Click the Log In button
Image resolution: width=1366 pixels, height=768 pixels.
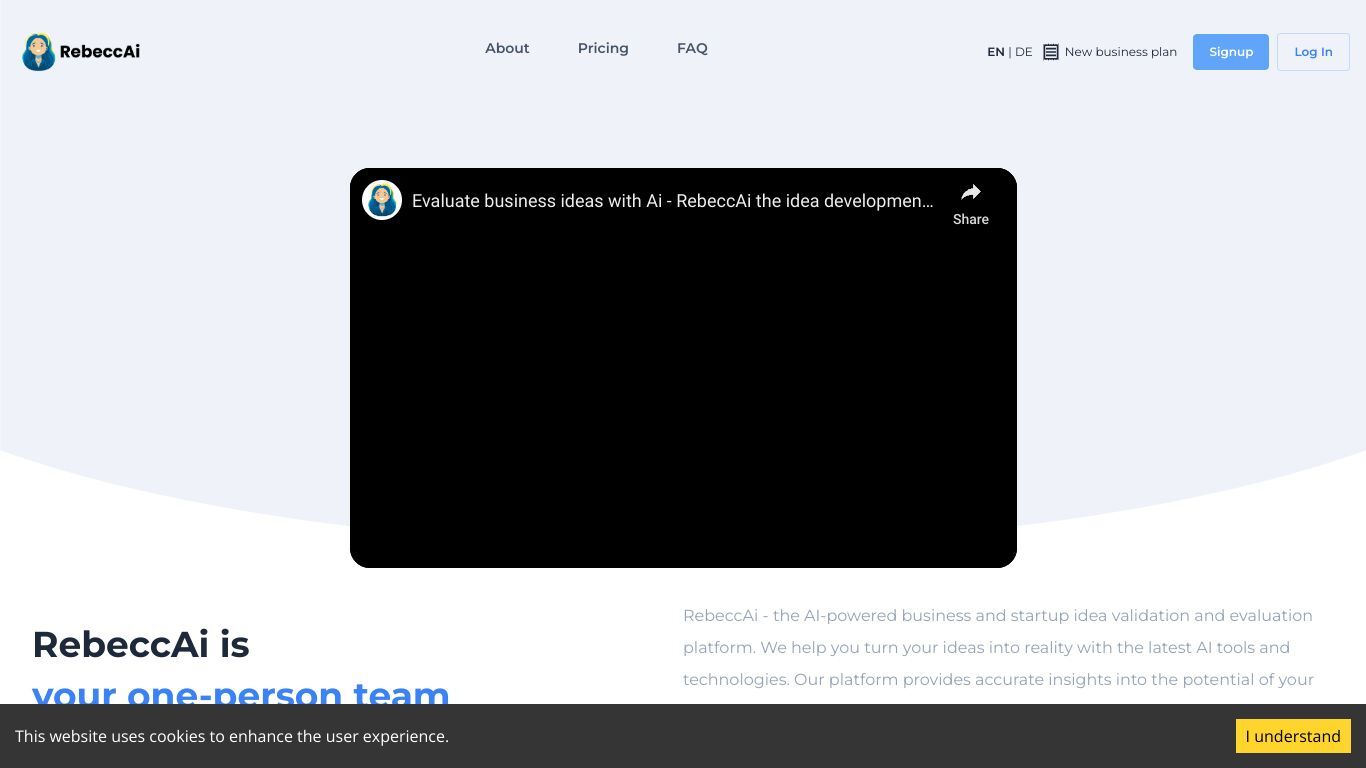[1313, 52]
